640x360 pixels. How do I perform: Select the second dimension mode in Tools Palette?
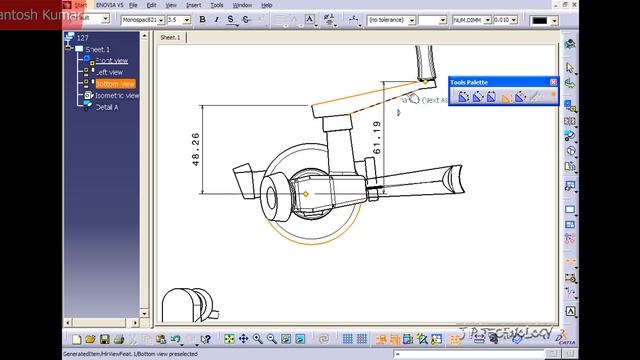coord(477,97)
